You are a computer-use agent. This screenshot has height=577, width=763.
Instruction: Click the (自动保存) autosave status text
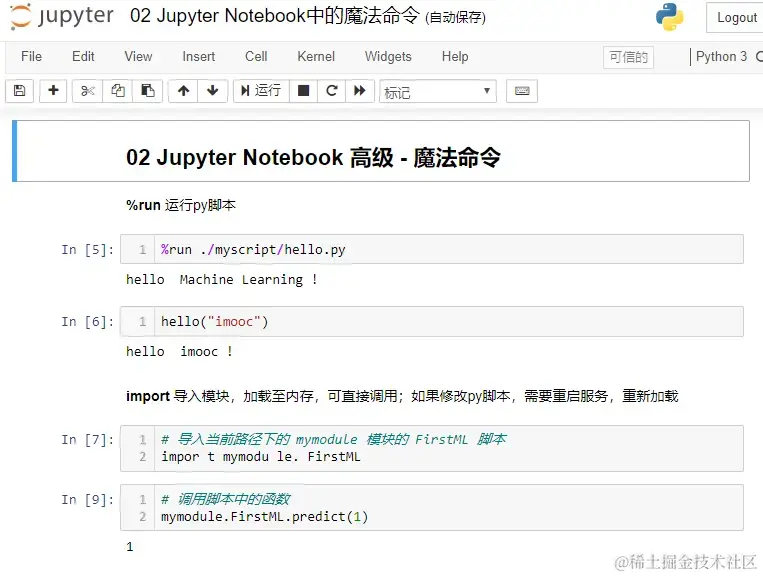(x=455, y=18)
